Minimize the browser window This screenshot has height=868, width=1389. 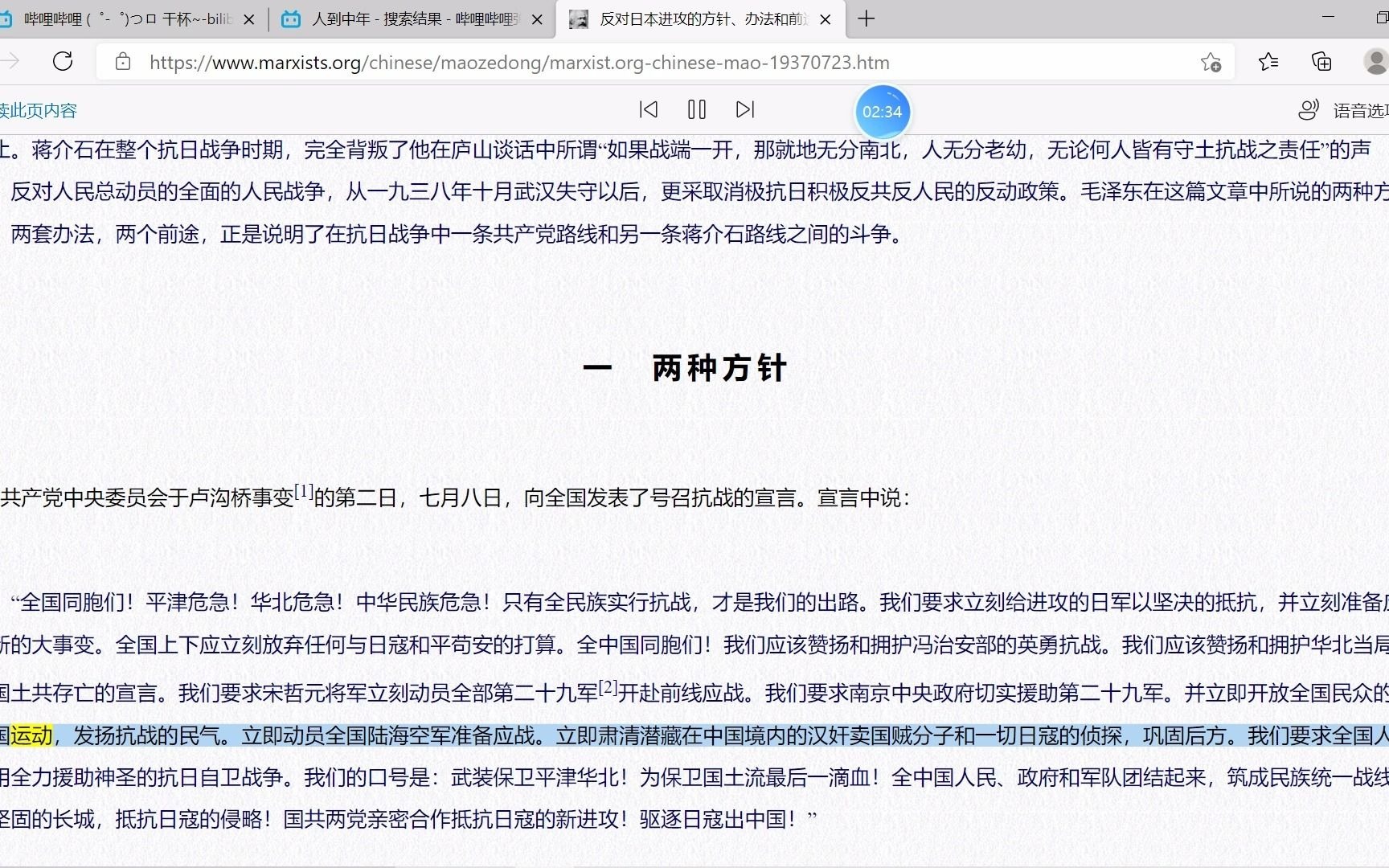coord(1328,18)
